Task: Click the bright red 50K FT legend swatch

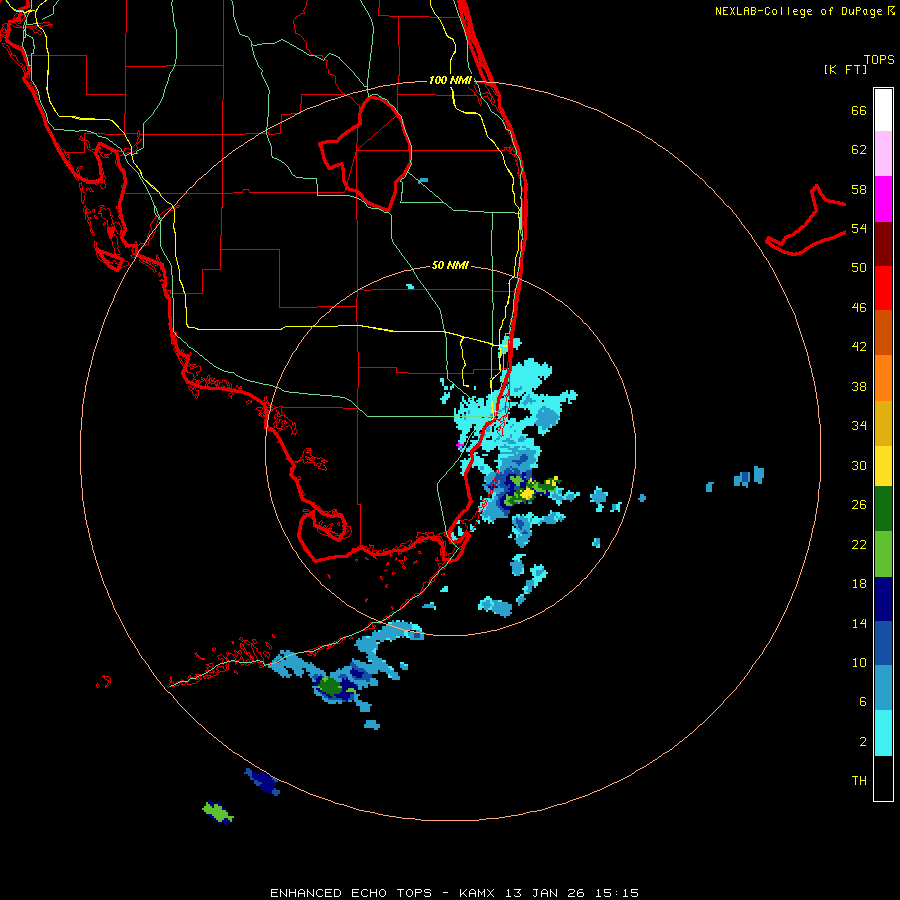Action: [x=883, y=288]
